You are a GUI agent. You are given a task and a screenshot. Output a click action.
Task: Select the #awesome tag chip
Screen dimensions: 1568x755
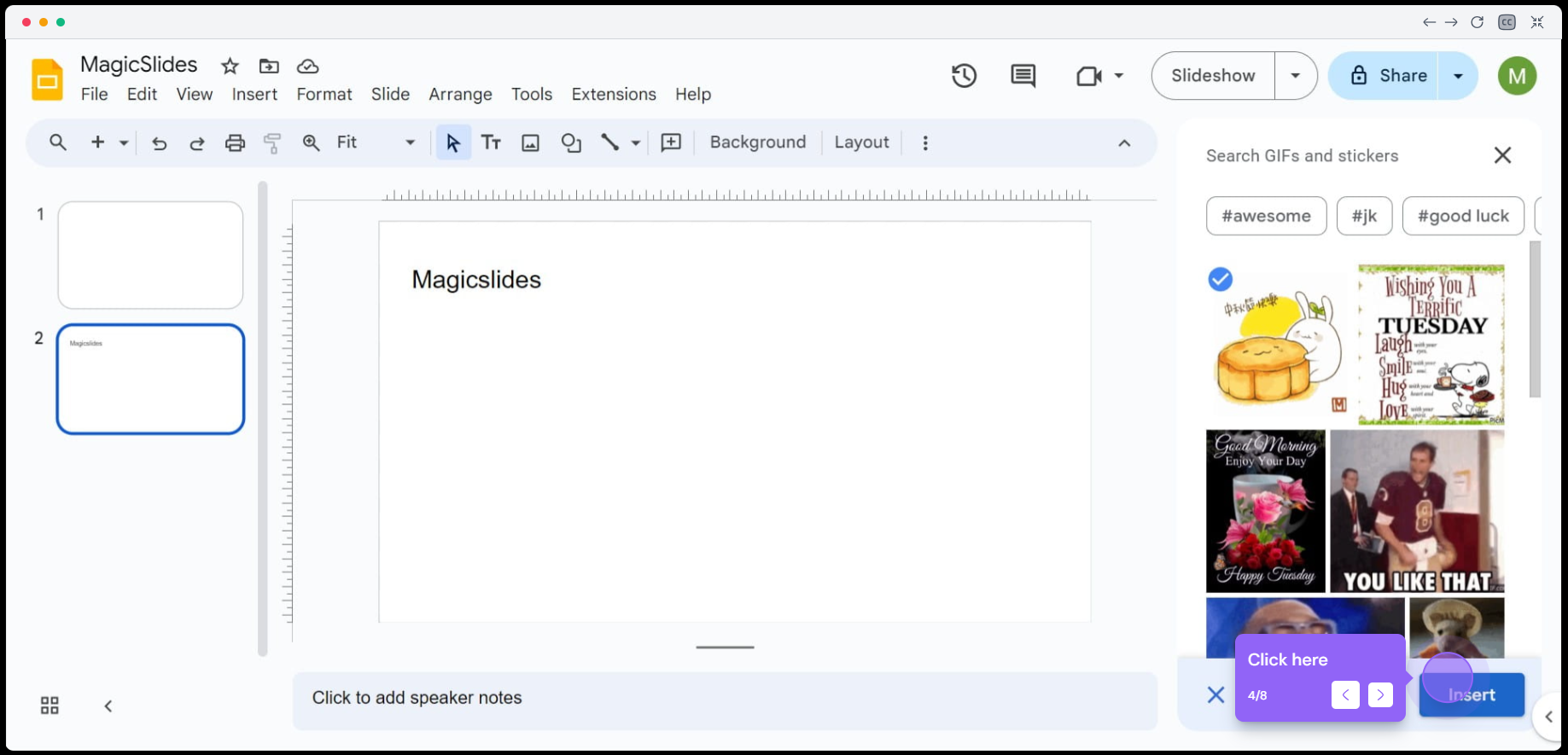(1266, 216)
